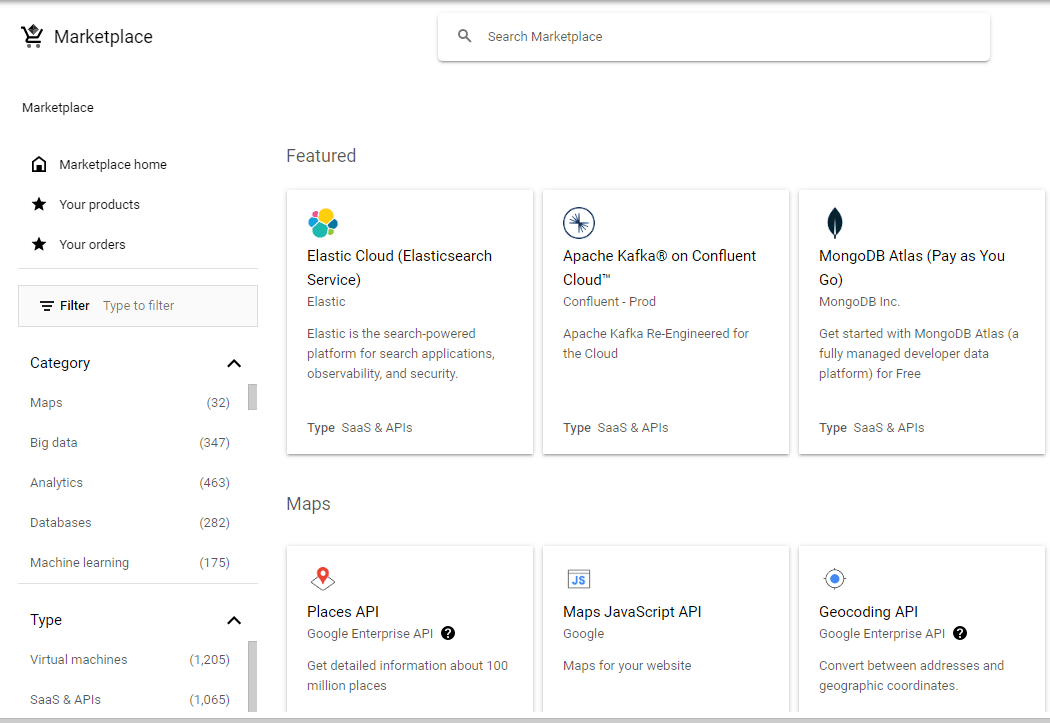
Task: Click the Category list scrollbar
Action: [x=252, y=396]
